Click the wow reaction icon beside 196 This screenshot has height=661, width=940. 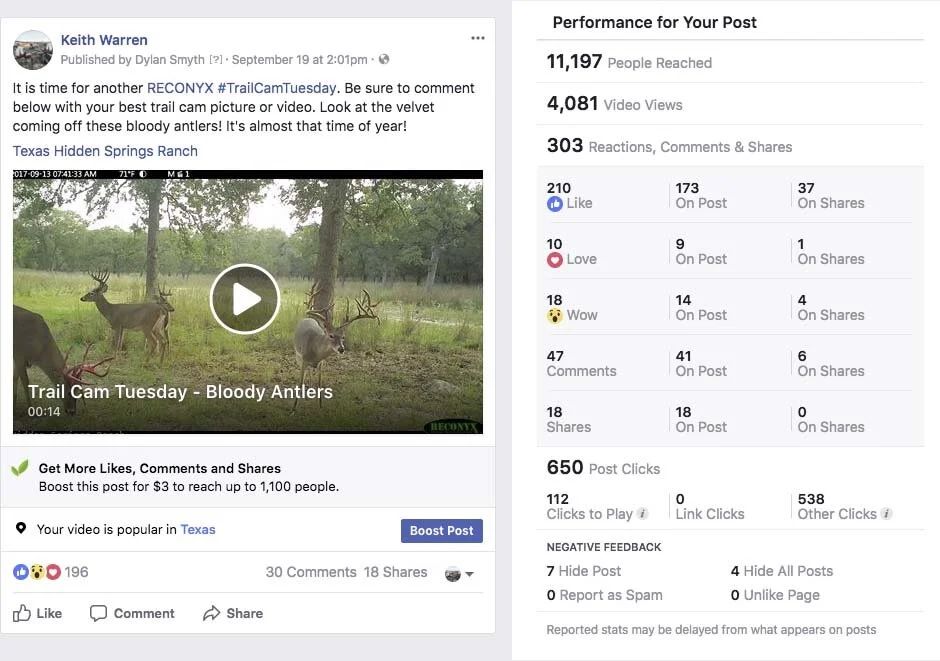tap(37, 572)
